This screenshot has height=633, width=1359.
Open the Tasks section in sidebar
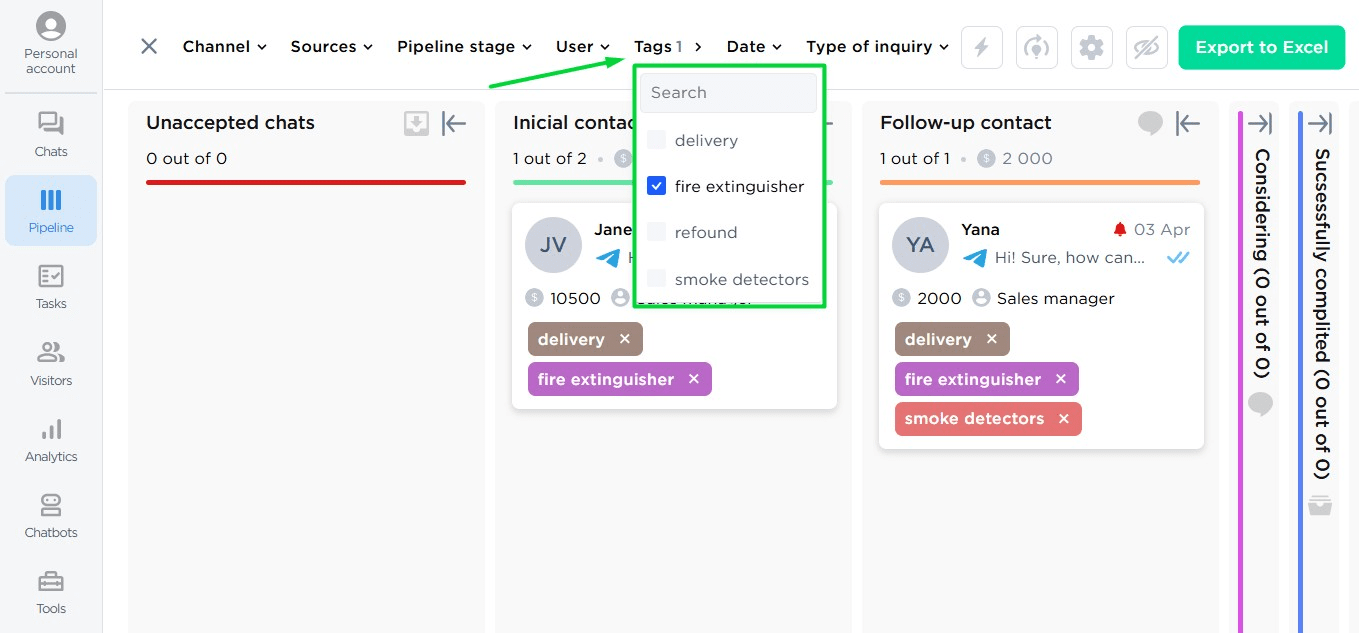pyautogui.click(x=50, y=287)
